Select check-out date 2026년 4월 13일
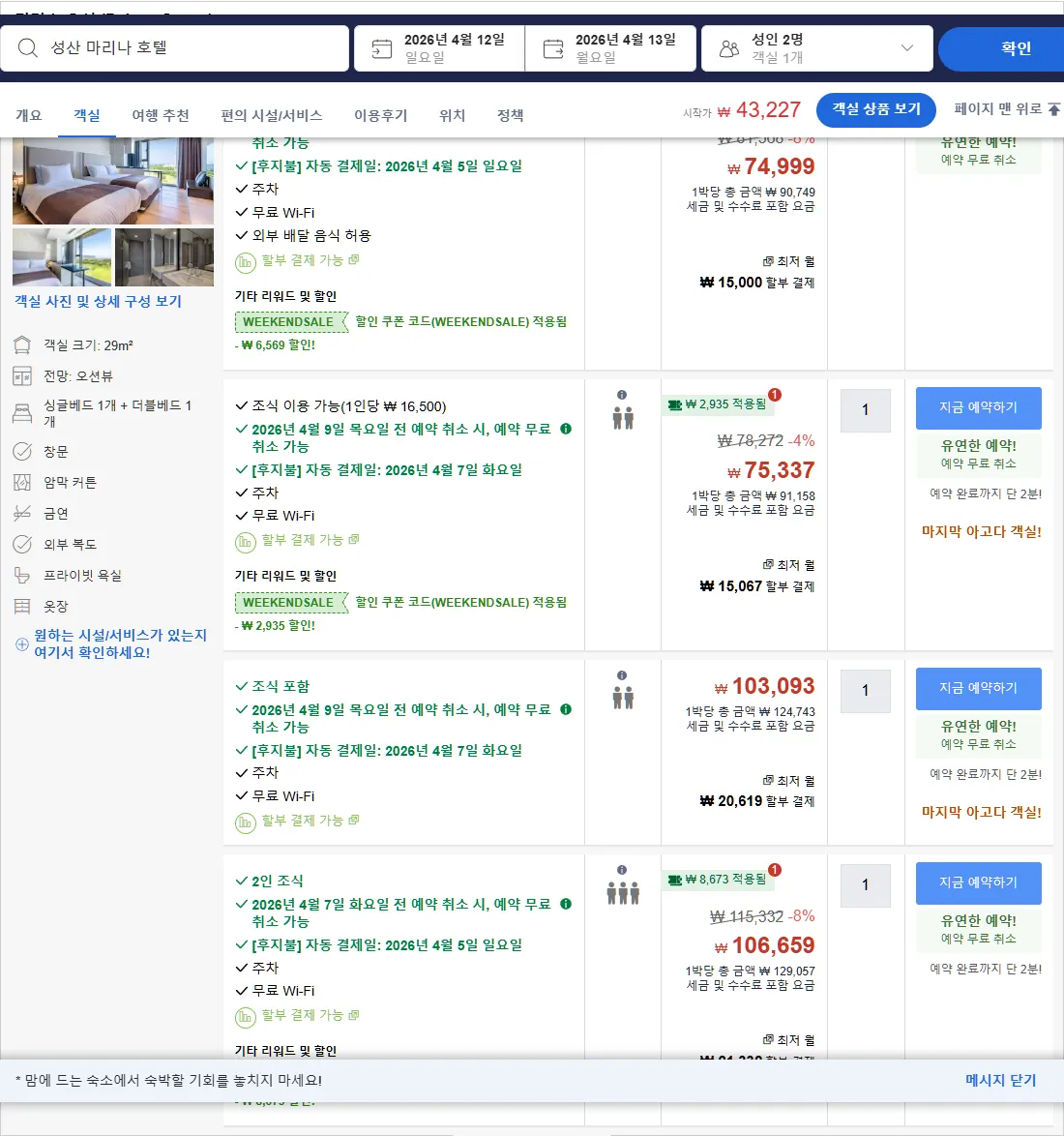This screenshot has width=1064, height=1136. pos(610,48)
